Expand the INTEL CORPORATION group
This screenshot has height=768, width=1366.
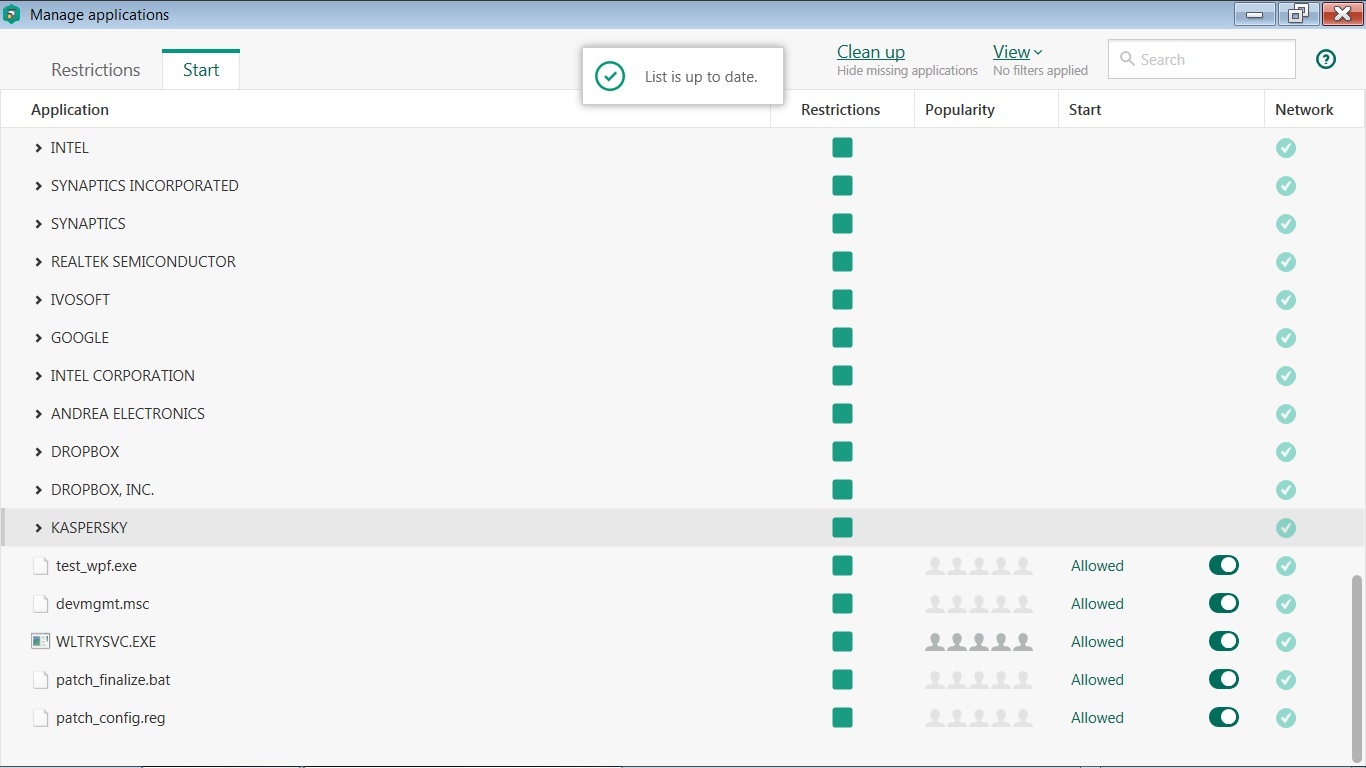click(38, 376)
